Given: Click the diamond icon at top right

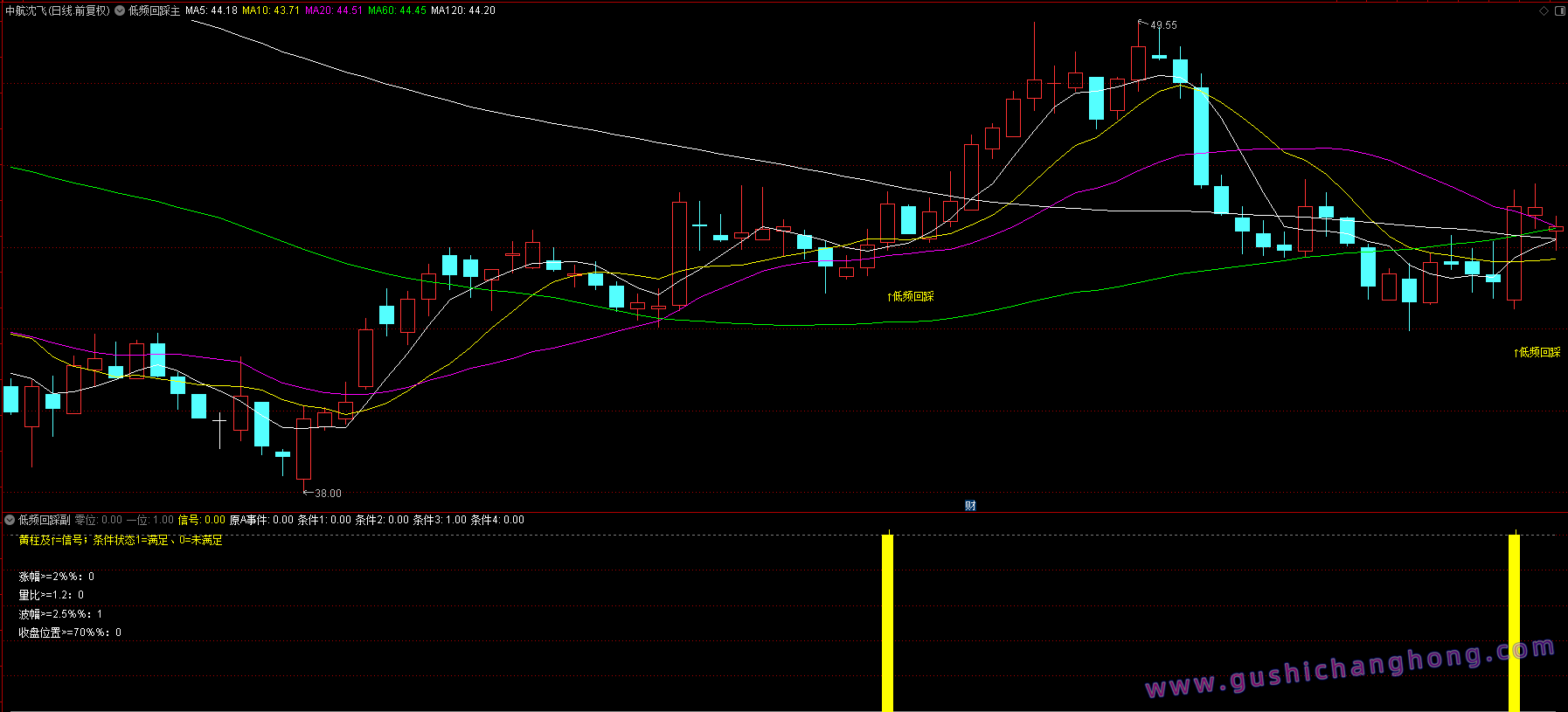Looking at the screenshot, I should tap(1544, 10).
